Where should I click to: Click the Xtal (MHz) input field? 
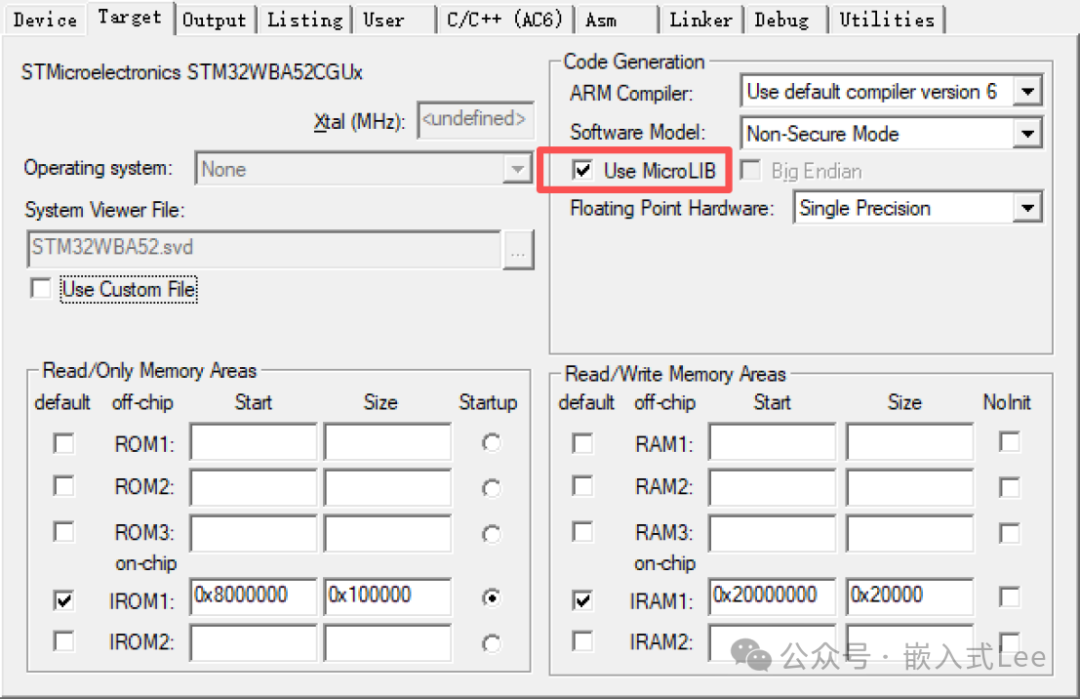click(x=475, y=120)
